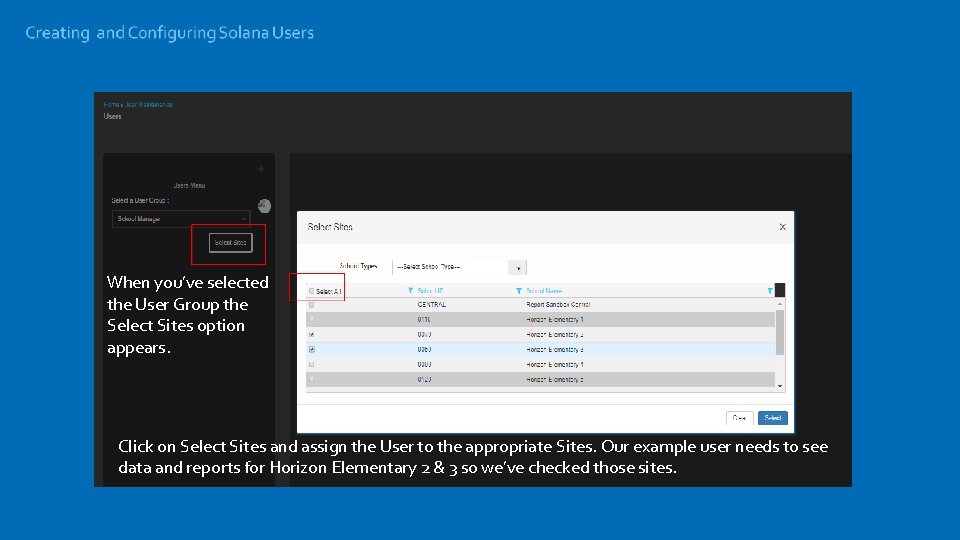Click the Select Sites button in Users Menu
Image resolution: width=960 pixels, height=540 pixels.
[x=230, y=243]
